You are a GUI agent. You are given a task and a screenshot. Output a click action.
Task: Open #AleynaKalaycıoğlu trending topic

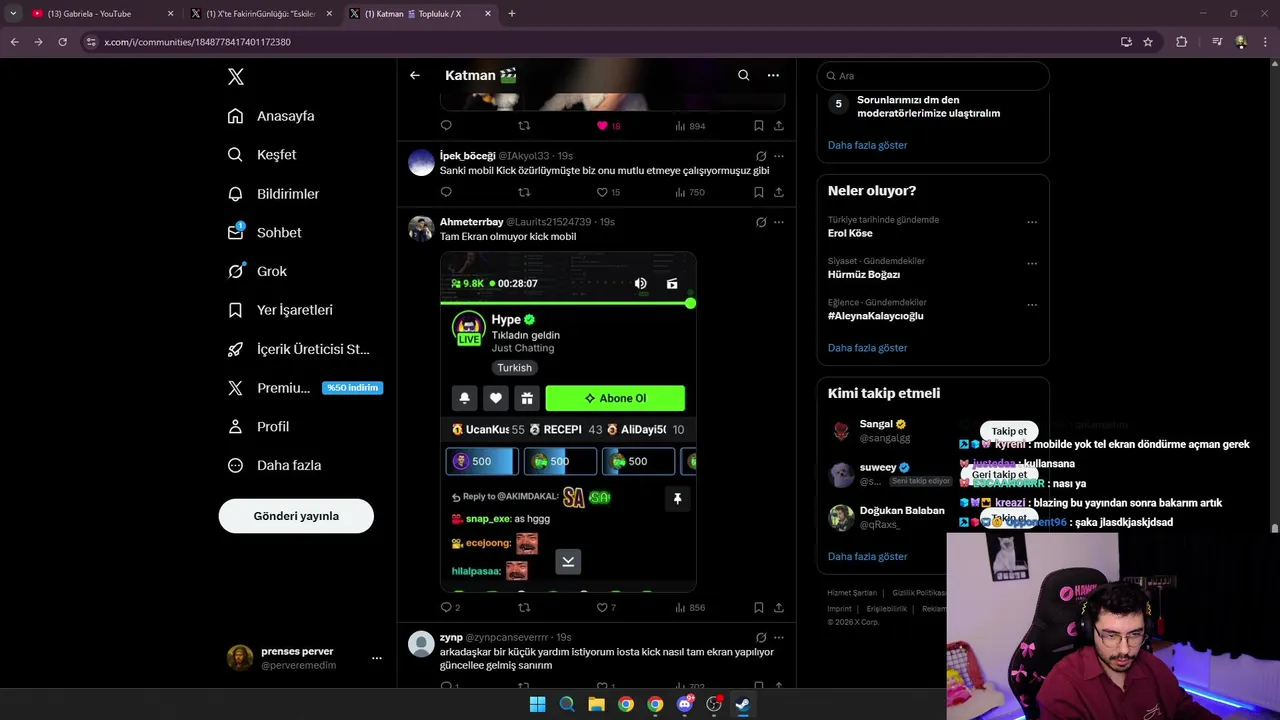tap(875, 316)
